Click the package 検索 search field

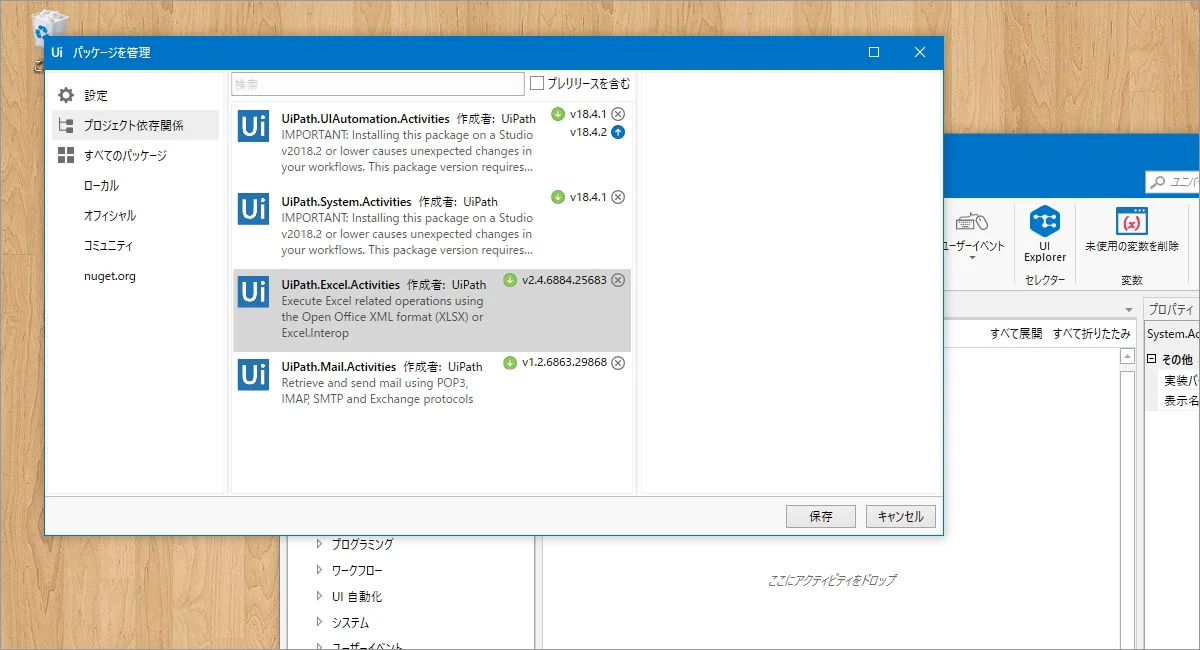click(x=378, y=84)
